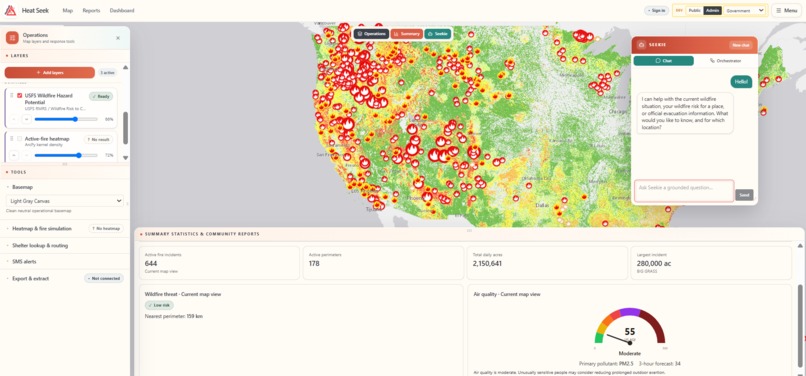Open the Government role dropdown
806x376 pixels.
pos(745,10)
